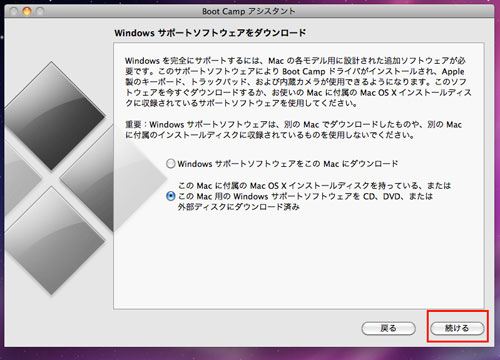Click the 'Windows サポートソフトウェアをダウンロード' heading
Screen dimensions: 500x360
[210, 33]
